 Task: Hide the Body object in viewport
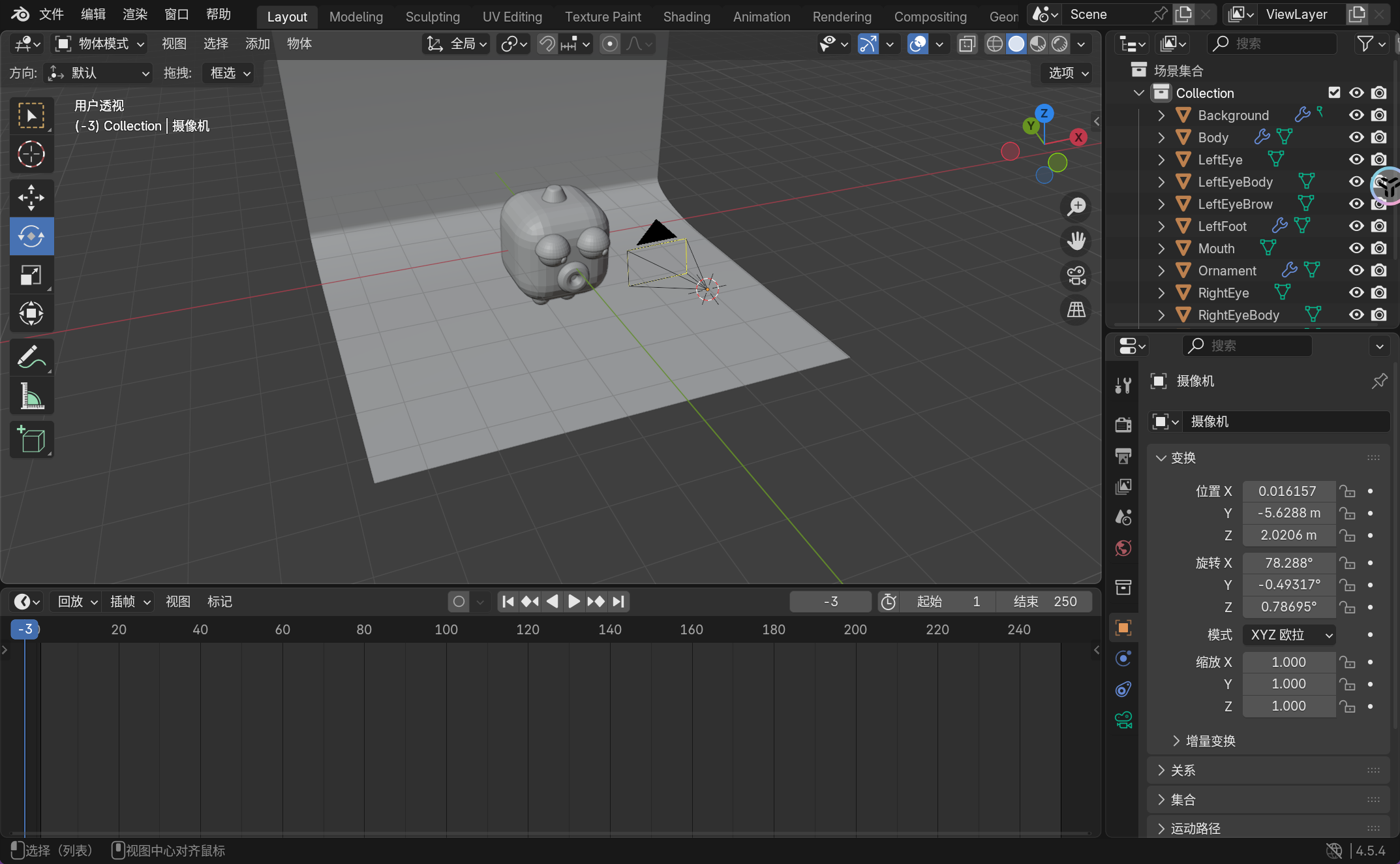click(x=1356, y=138)
